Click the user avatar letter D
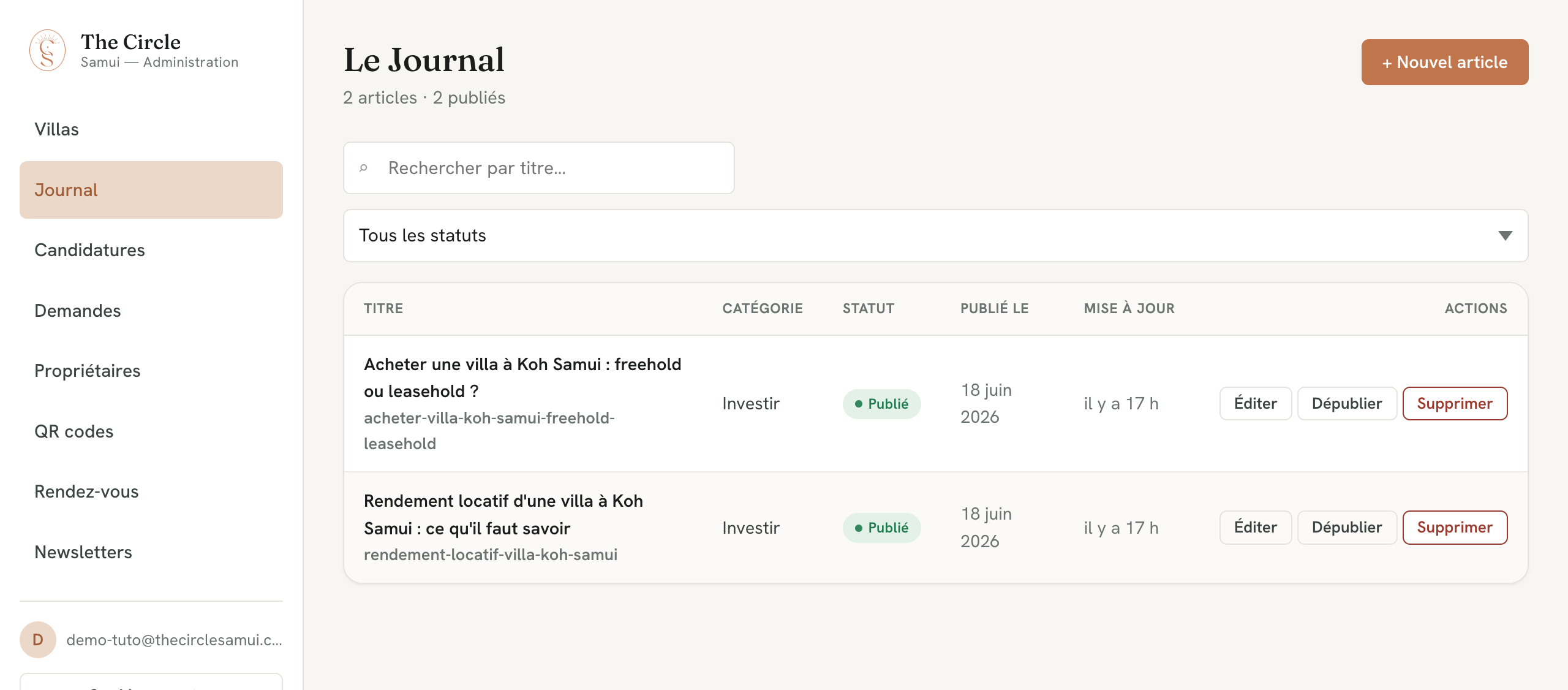Image resolution: width=1568 pixels, height=690 pixels. coord(38,640)
